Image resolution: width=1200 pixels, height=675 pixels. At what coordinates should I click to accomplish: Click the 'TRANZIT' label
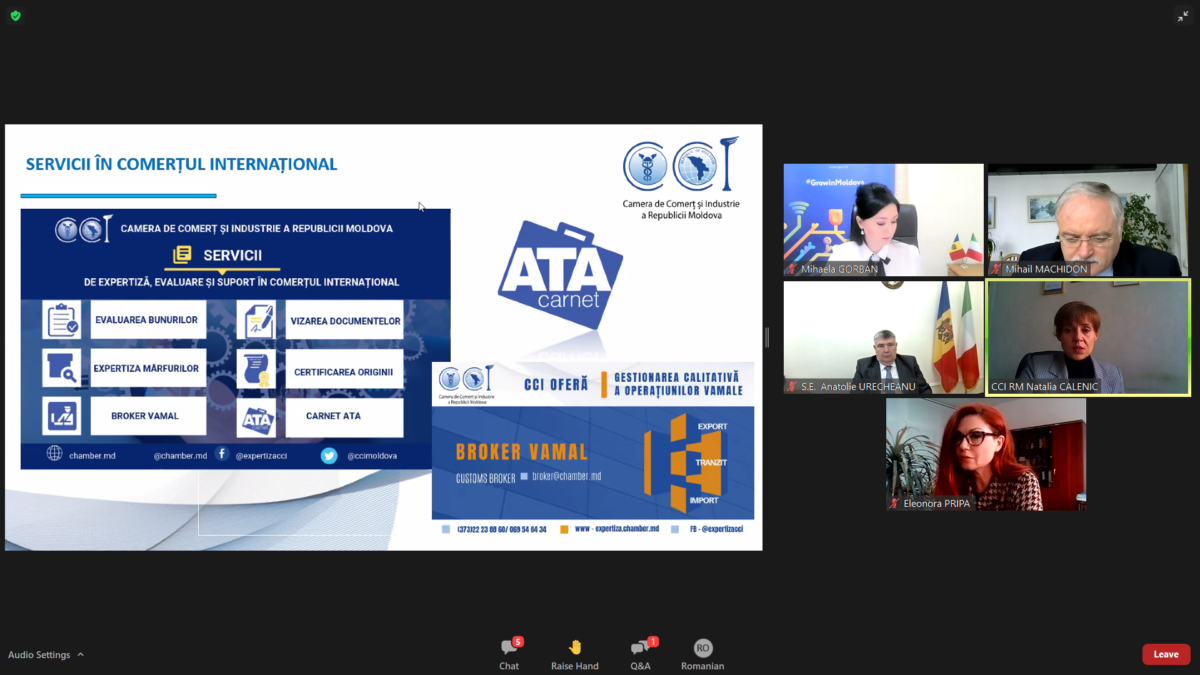tap(712, 462)
